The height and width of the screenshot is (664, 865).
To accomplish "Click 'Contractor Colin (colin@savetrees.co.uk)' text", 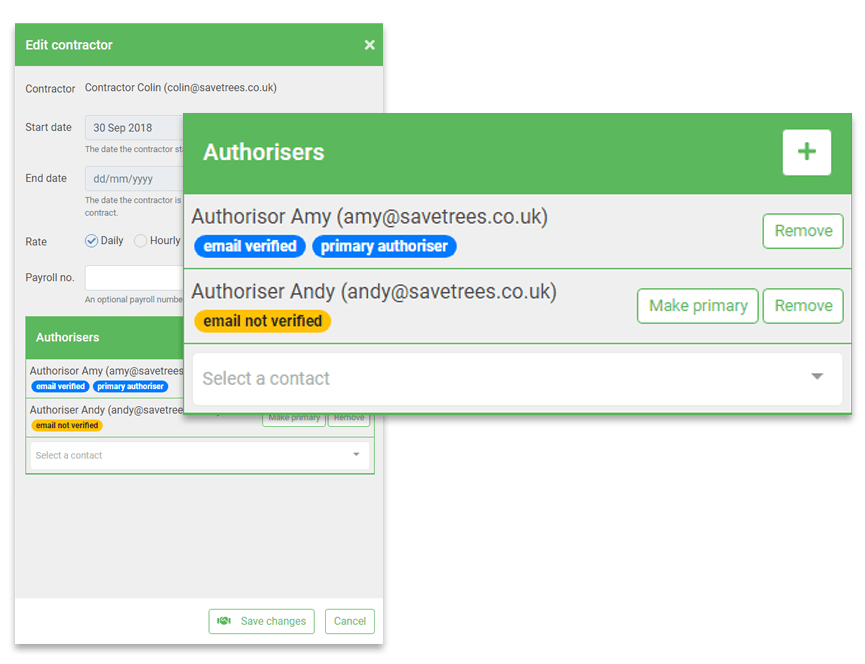I will tap(180, 88).
